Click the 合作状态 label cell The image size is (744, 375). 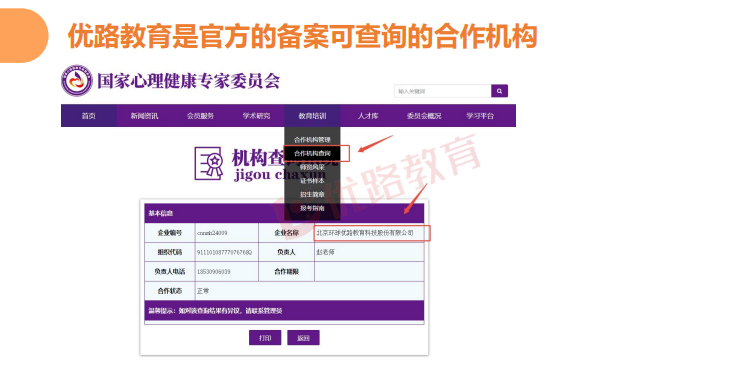coord(170,291)
